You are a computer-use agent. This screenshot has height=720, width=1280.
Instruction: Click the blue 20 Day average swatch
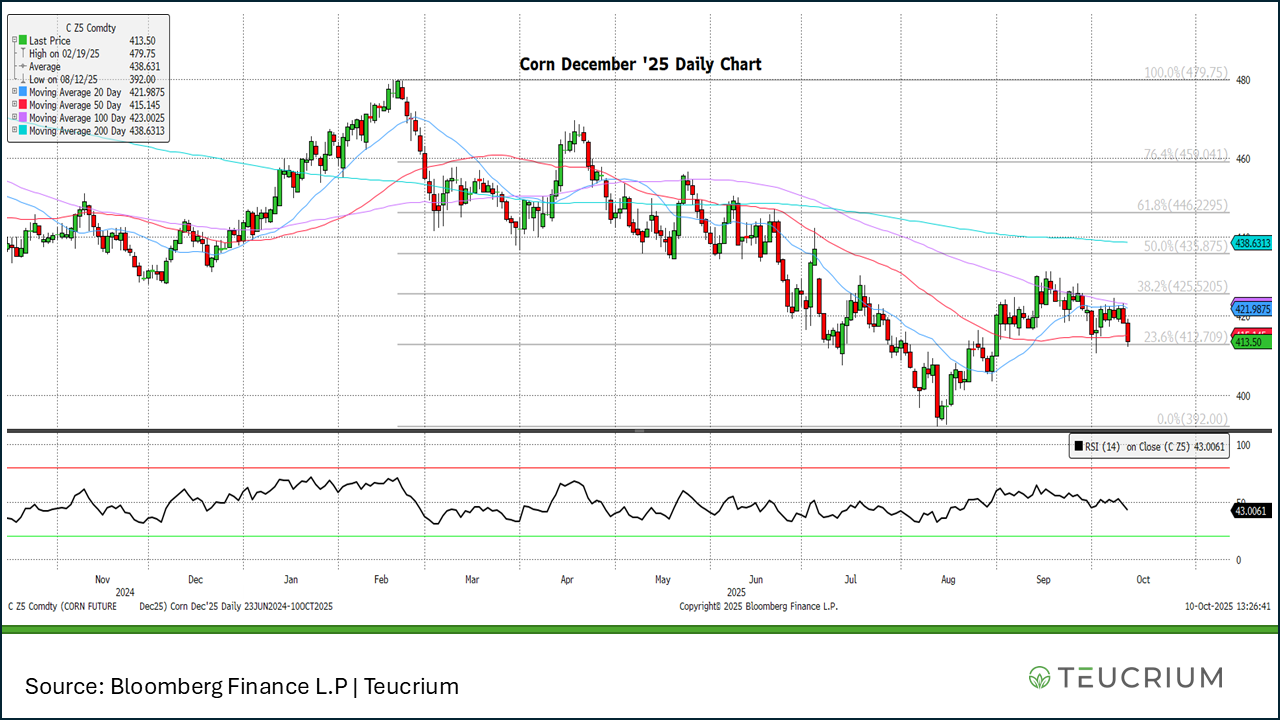click(x=23, y=92)
